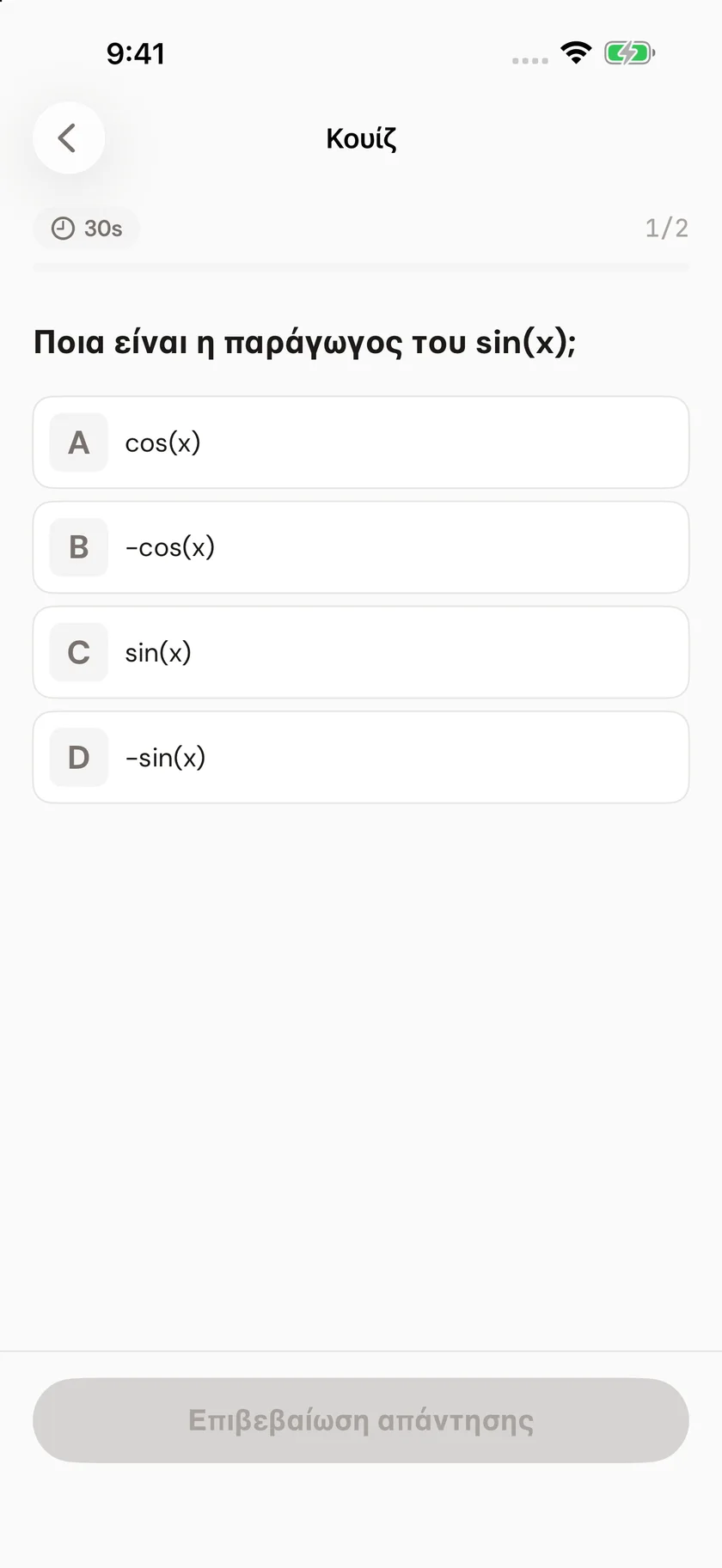Select answer option cos(x)
This screenshot has width=722, height=1568.
click(x=361, y=442)
